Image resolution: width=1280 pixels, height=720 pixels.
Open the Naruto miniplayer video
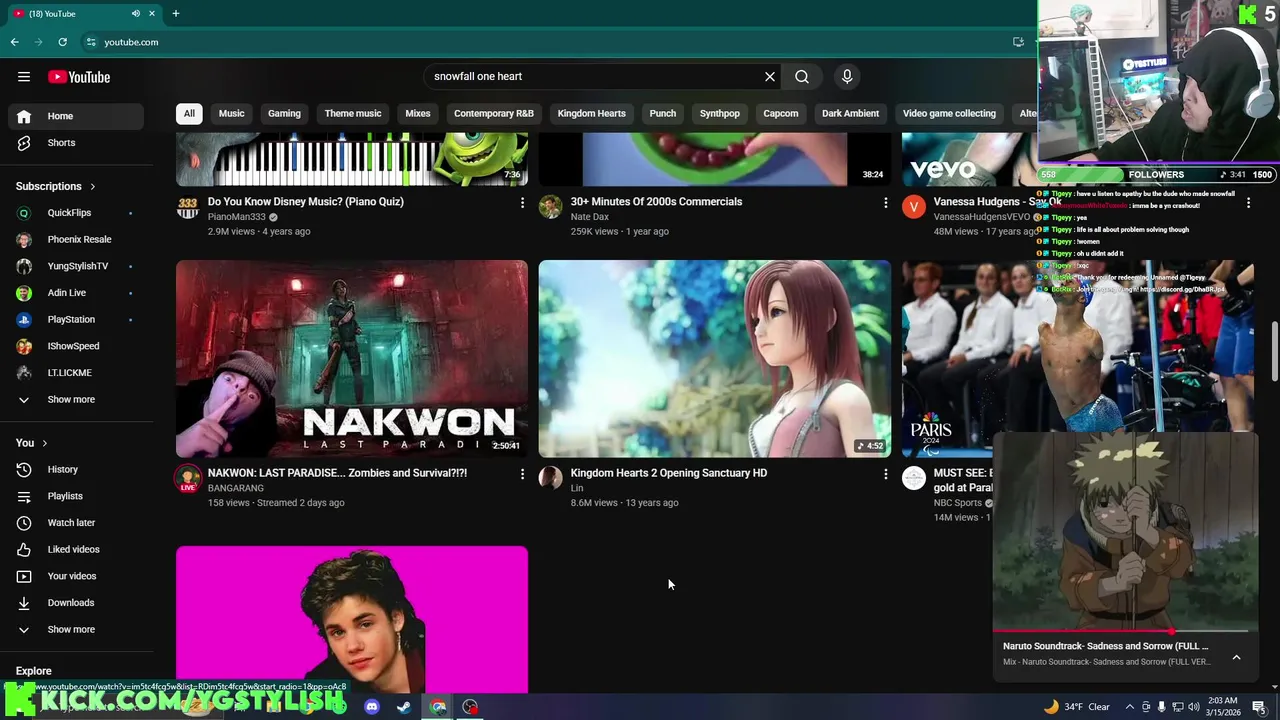click(x=1125, y=532)
